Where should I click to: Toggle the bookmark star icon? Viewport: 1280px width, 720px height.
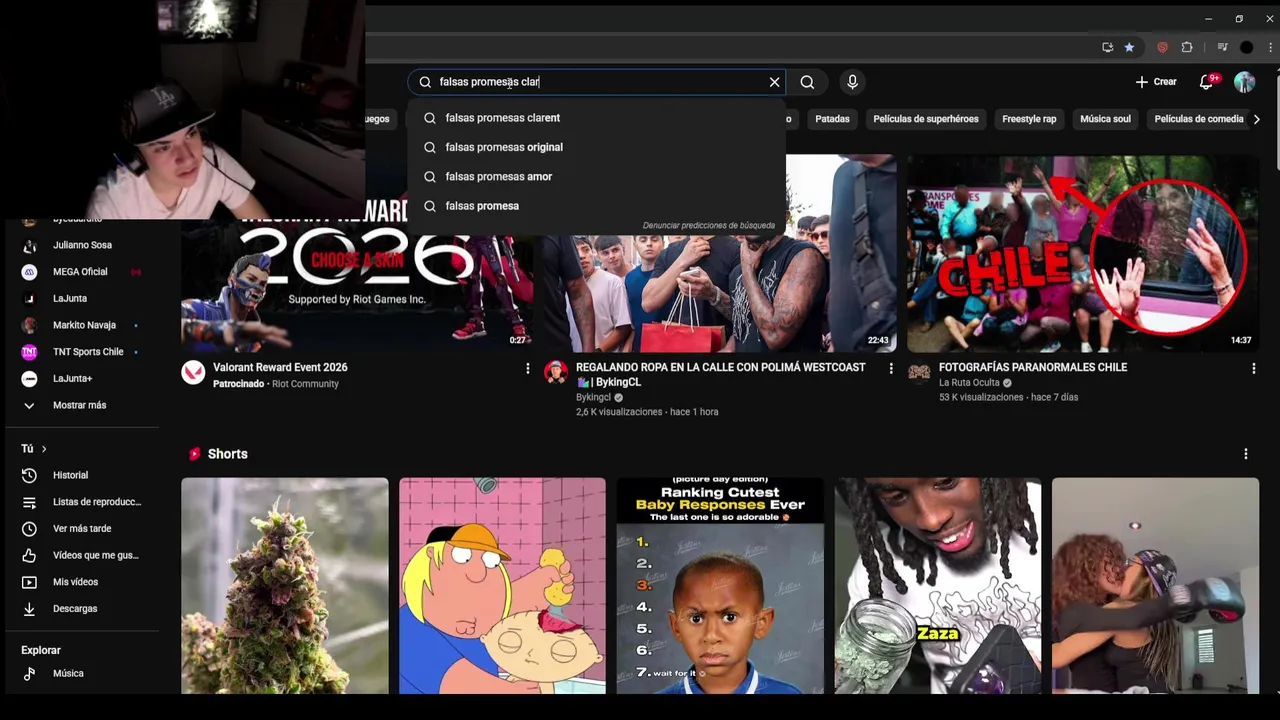[x=1129, y=47]
